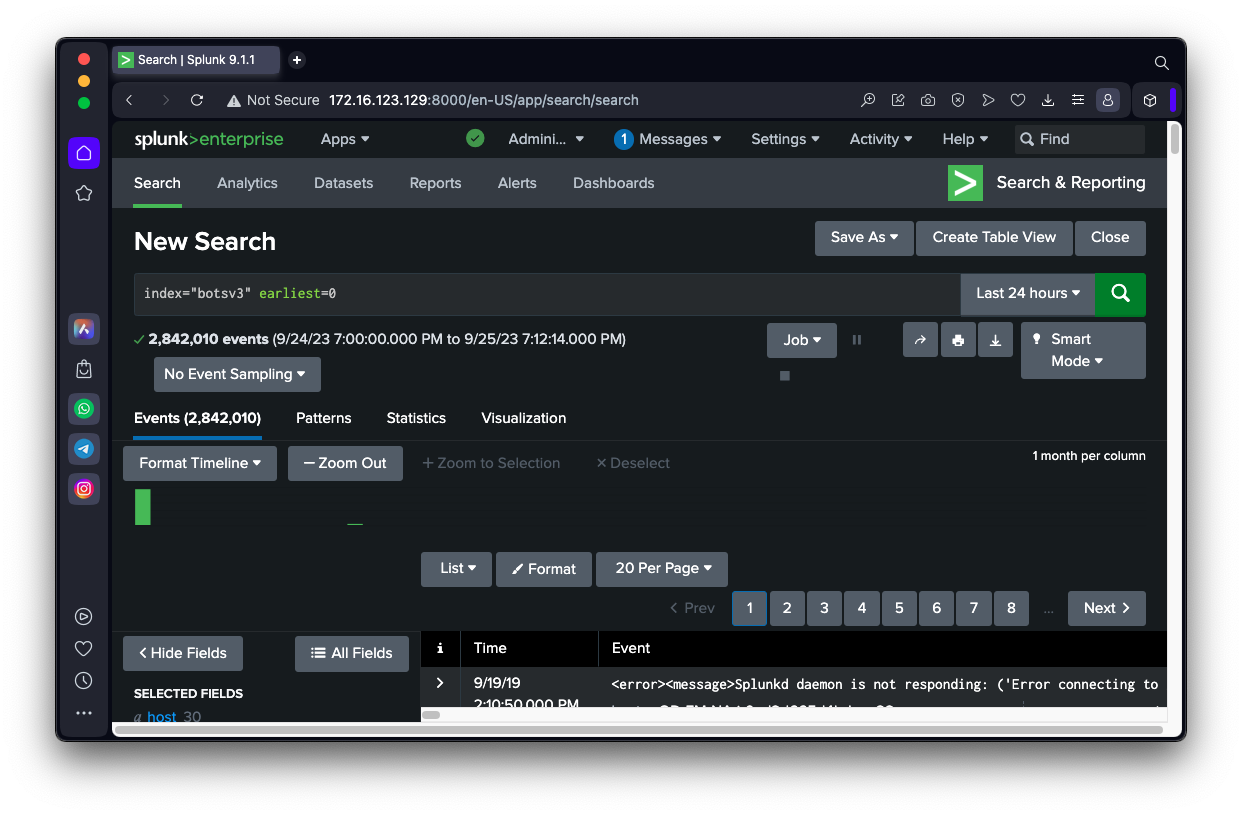Open the 20 Per Page dropdown
Image resolution: width=1242 pixels, height=815 pixels.
click(662, 568)
